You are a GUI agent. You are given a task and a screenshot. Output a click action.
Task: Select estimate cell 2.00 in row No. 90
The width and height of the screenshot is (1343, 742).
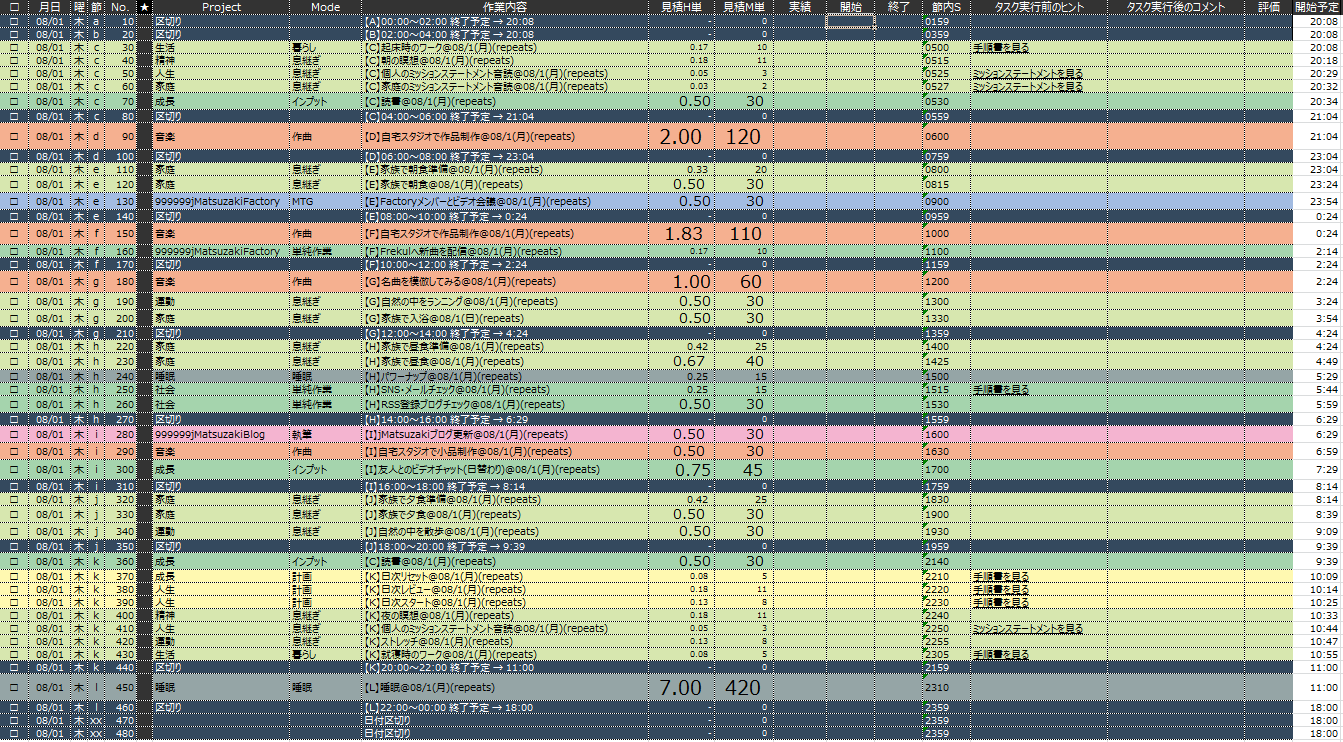(x=680, y=136)
